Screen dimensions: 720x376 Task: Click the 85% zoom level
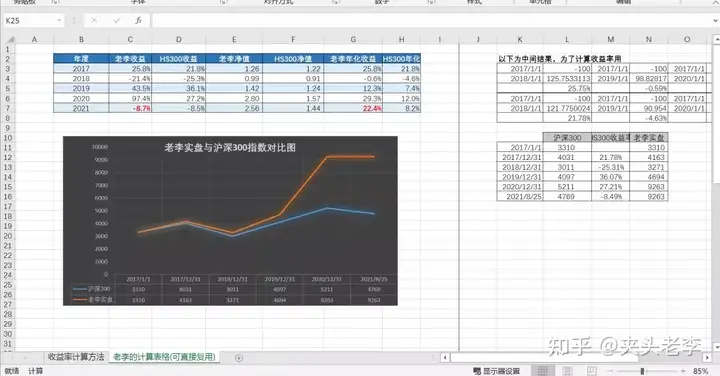pyautogui.click(x=701, y=371)
